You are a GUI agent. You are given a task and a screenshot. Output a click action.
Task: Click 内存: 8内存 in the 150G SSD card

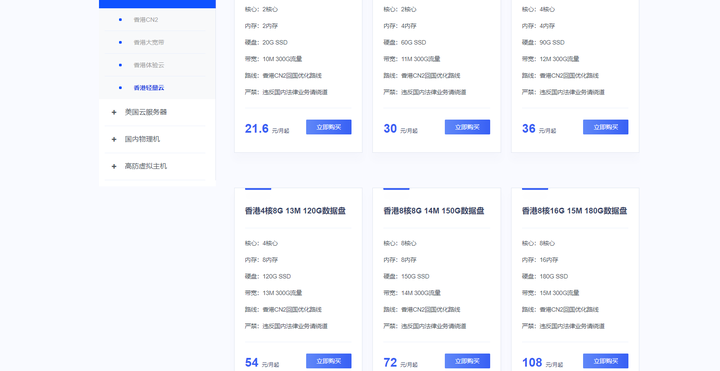pos(400,260)
